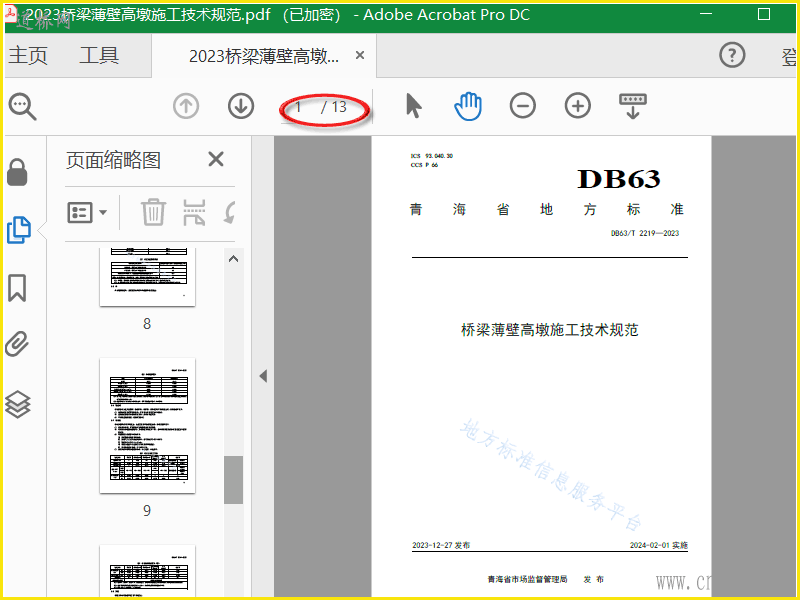Image resolution: width=800 pixels, height=600 pixels.
Task: Open thumbnail options dropdown menu
Action: (87, 212)
